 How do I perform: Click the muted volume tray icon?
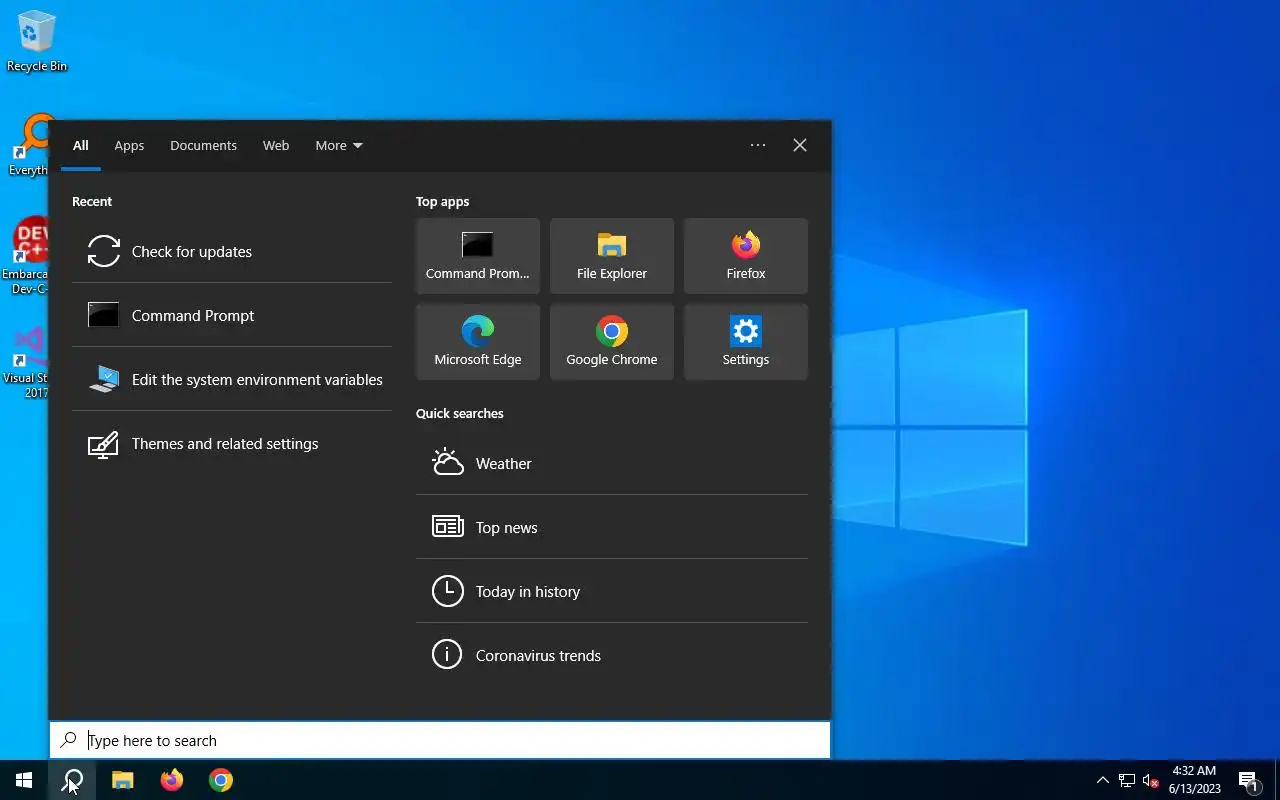pos(1150,780)
